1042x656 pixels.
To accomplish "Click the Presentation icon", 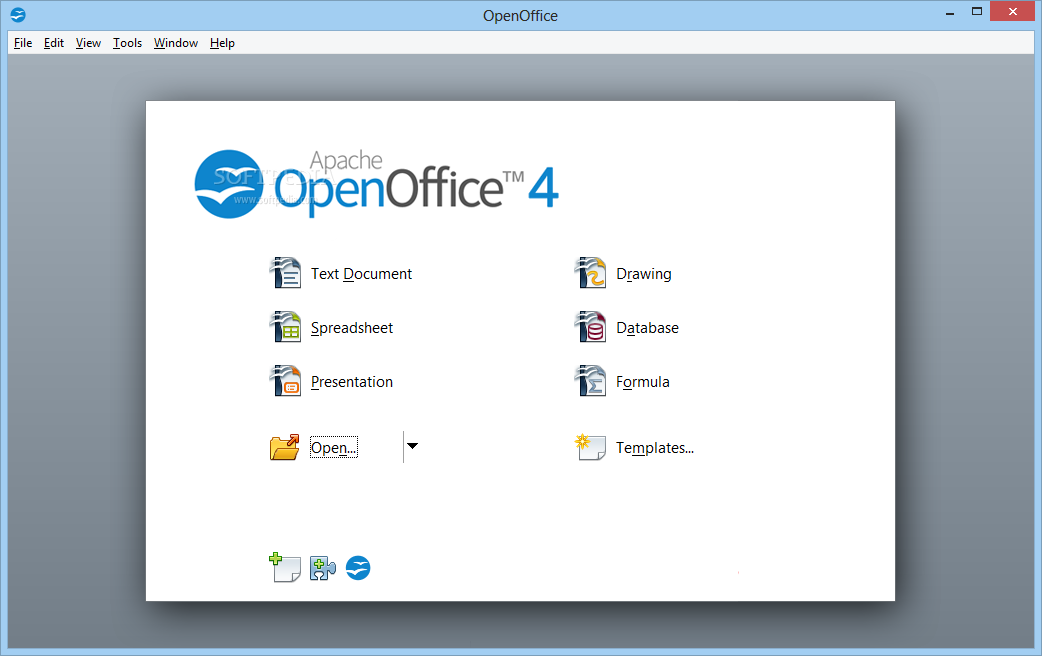I will point(285,381).
